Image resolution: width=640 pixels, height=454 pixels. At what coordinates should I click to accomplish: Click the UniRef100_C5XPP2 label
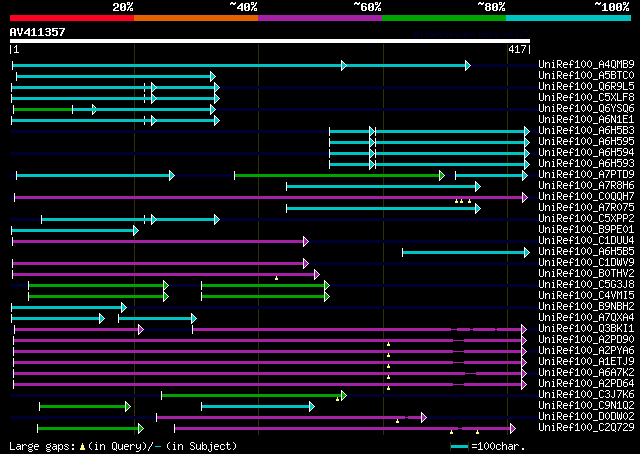[x=586, y=218]
